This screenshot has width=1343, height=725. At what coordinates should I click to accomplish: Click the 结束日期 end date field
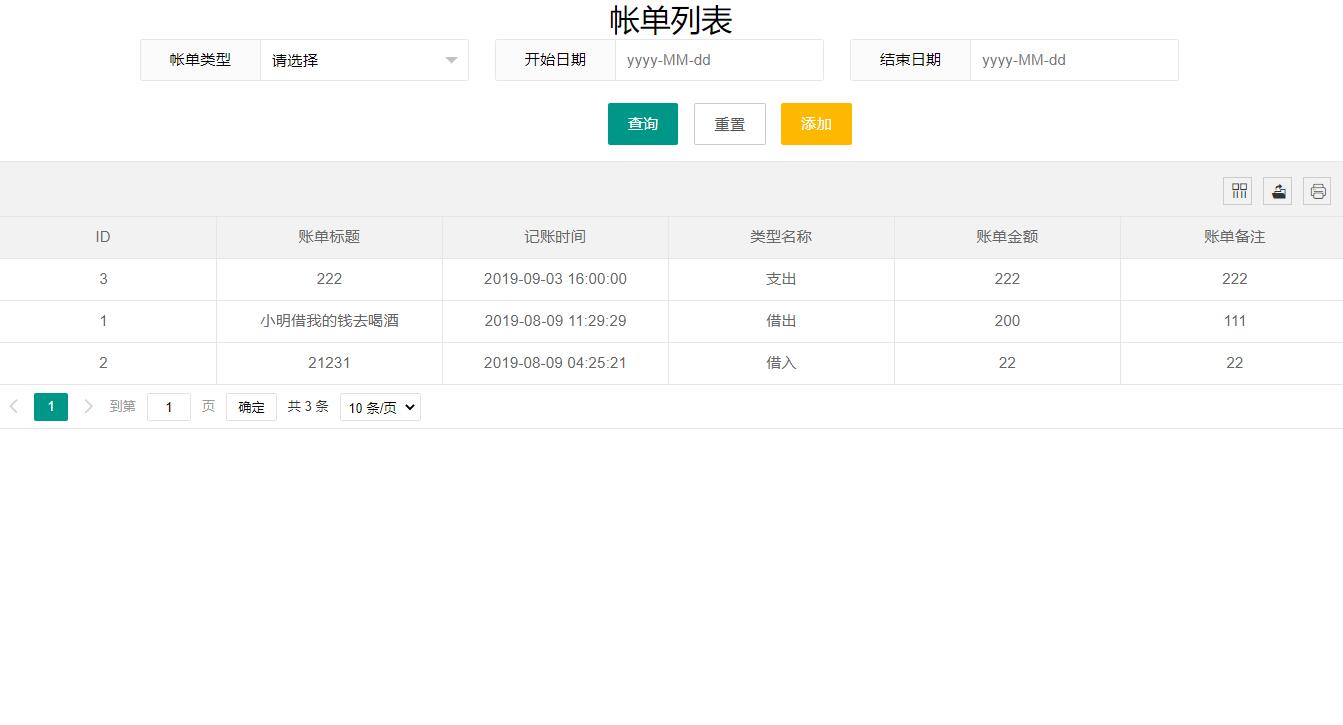[x=1072, y=60]
